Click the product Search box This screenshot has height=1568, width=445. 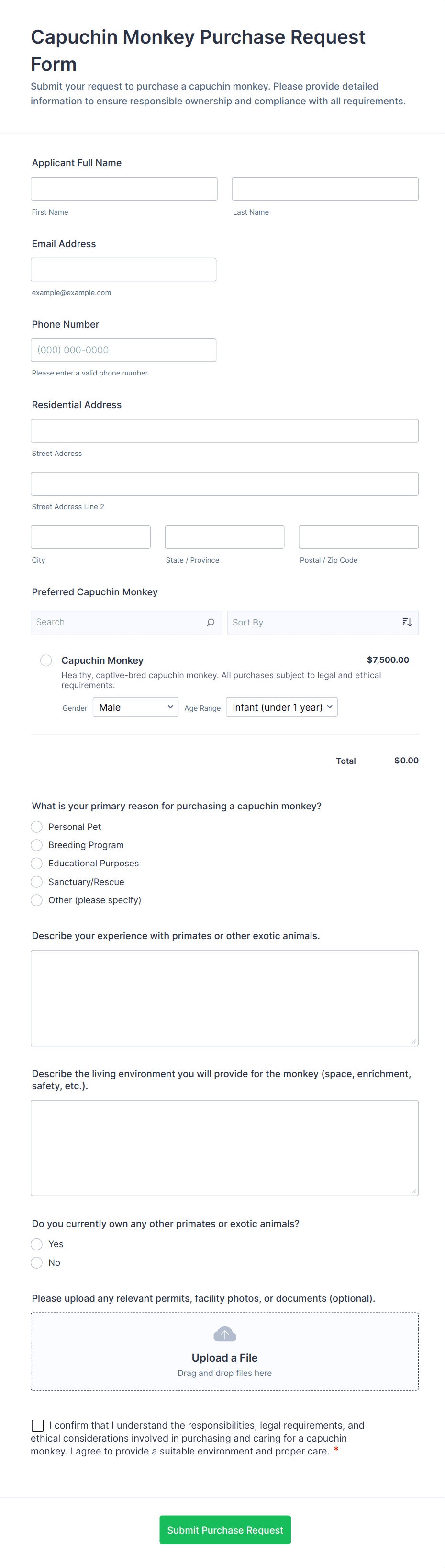(119, 622)
